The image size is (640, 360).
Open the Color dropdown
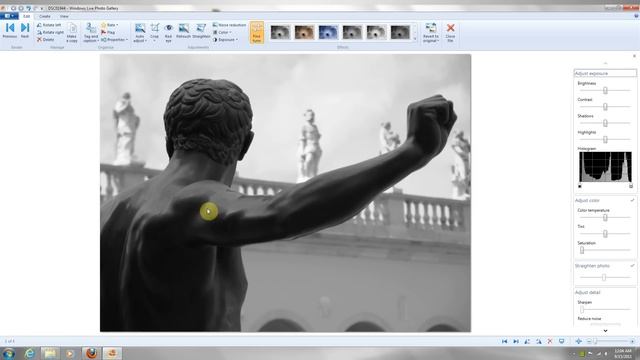(222, 32)
